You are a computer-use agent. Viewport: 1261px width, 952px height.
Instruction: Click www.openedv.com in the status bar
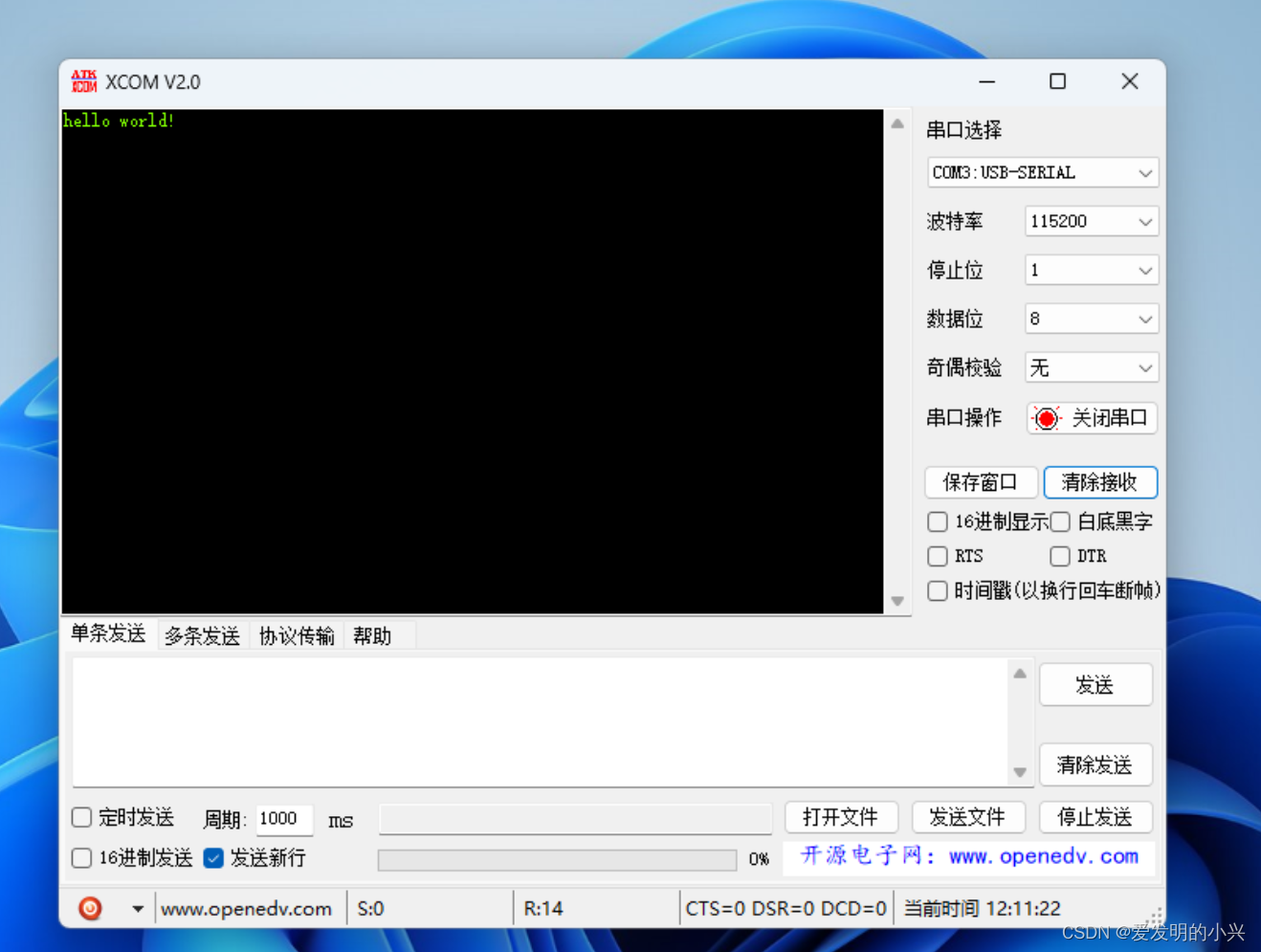point(247,909)
